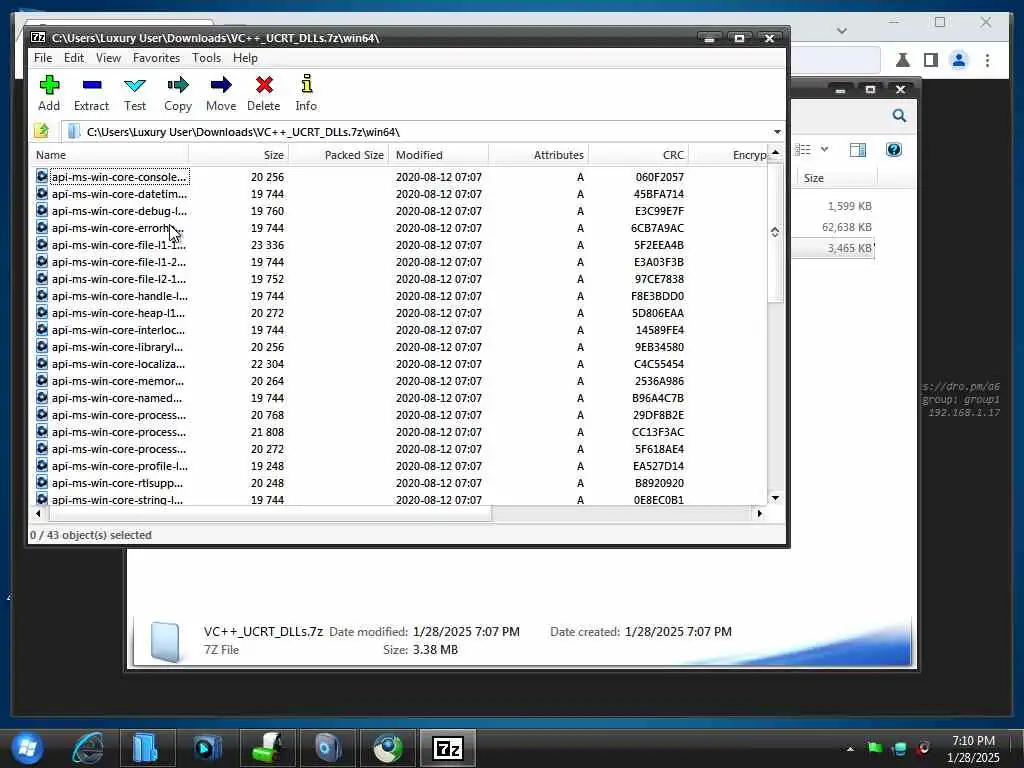Go up one folder level icon
1024x768 pixels.
click(x=42, y=131)
